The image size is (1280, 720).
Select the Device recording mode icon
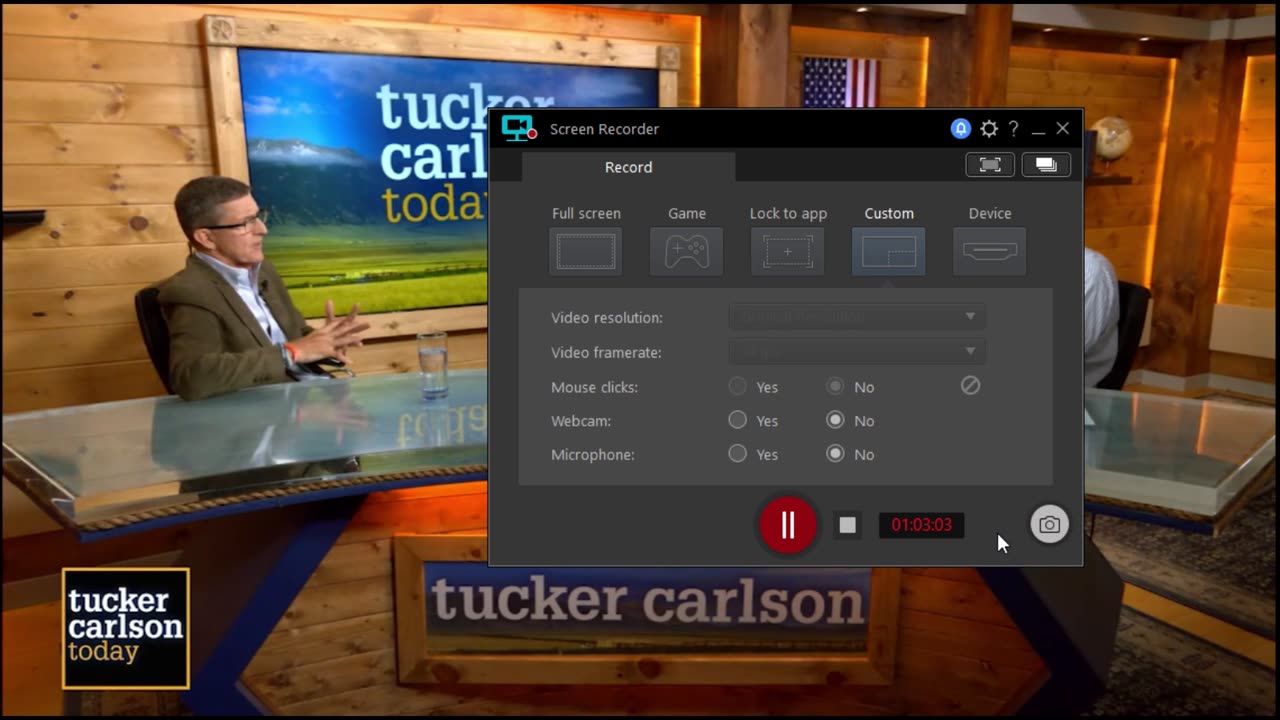tap(990, 251)
